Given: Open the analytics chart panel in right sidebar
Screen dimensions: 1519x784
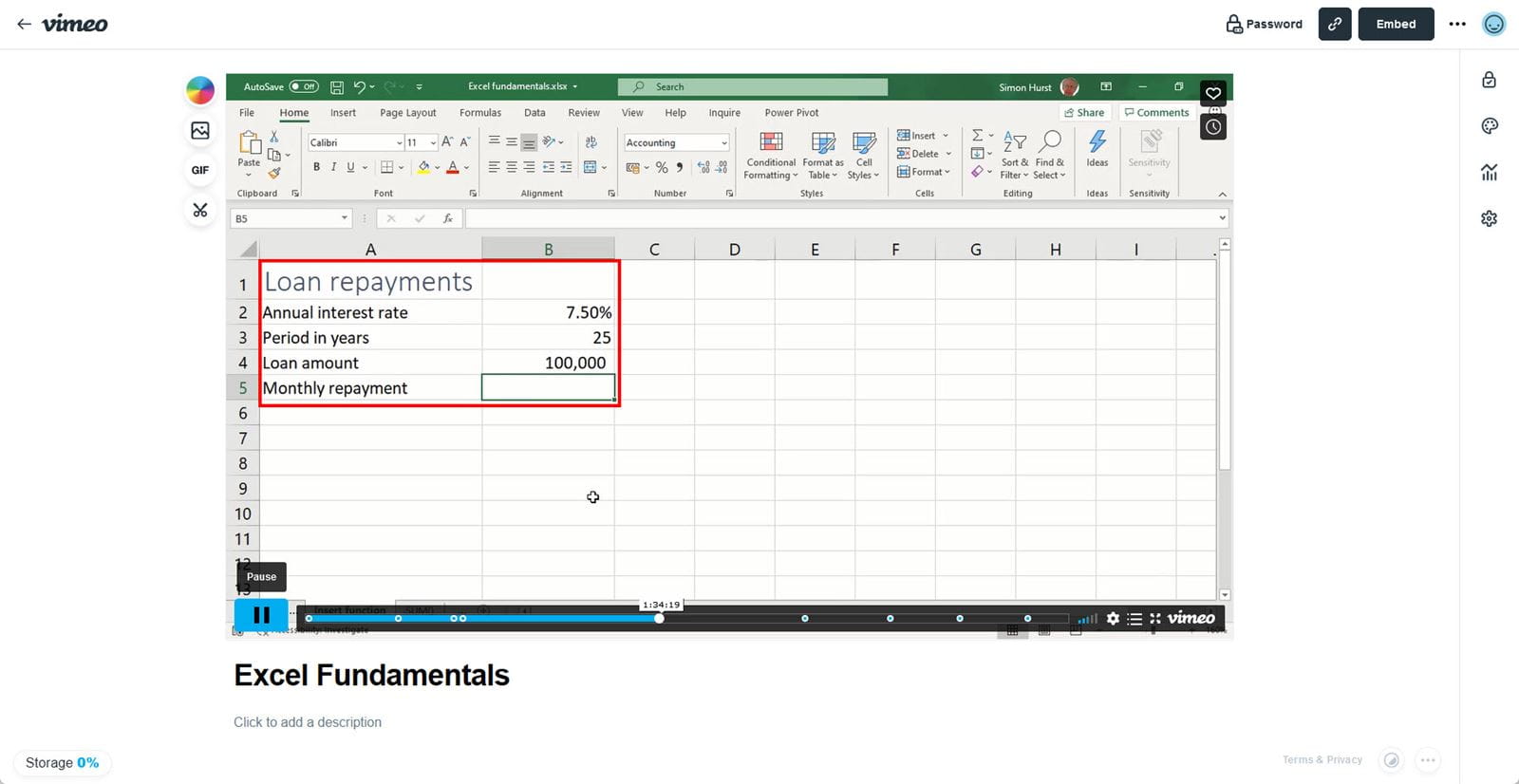Looking at the screenshot, I should 1489,172.
